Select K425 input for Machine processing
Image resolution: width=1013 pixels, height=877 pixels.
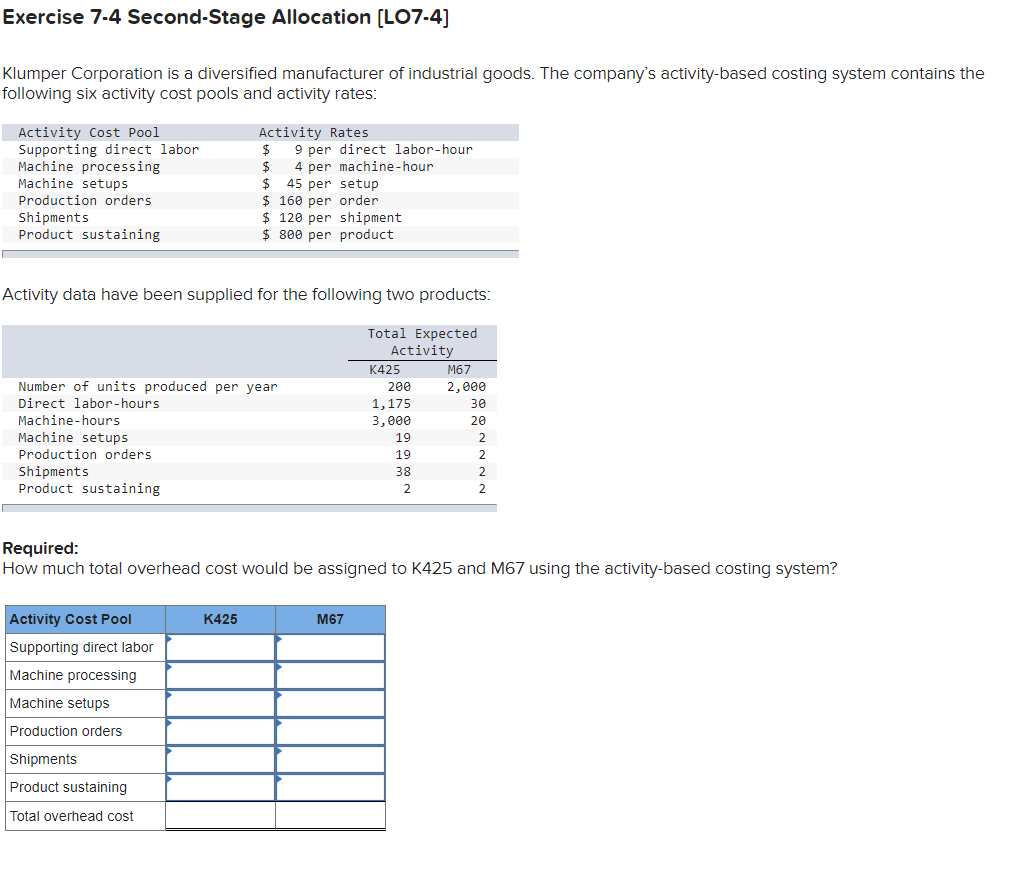[x=220, y=675]
